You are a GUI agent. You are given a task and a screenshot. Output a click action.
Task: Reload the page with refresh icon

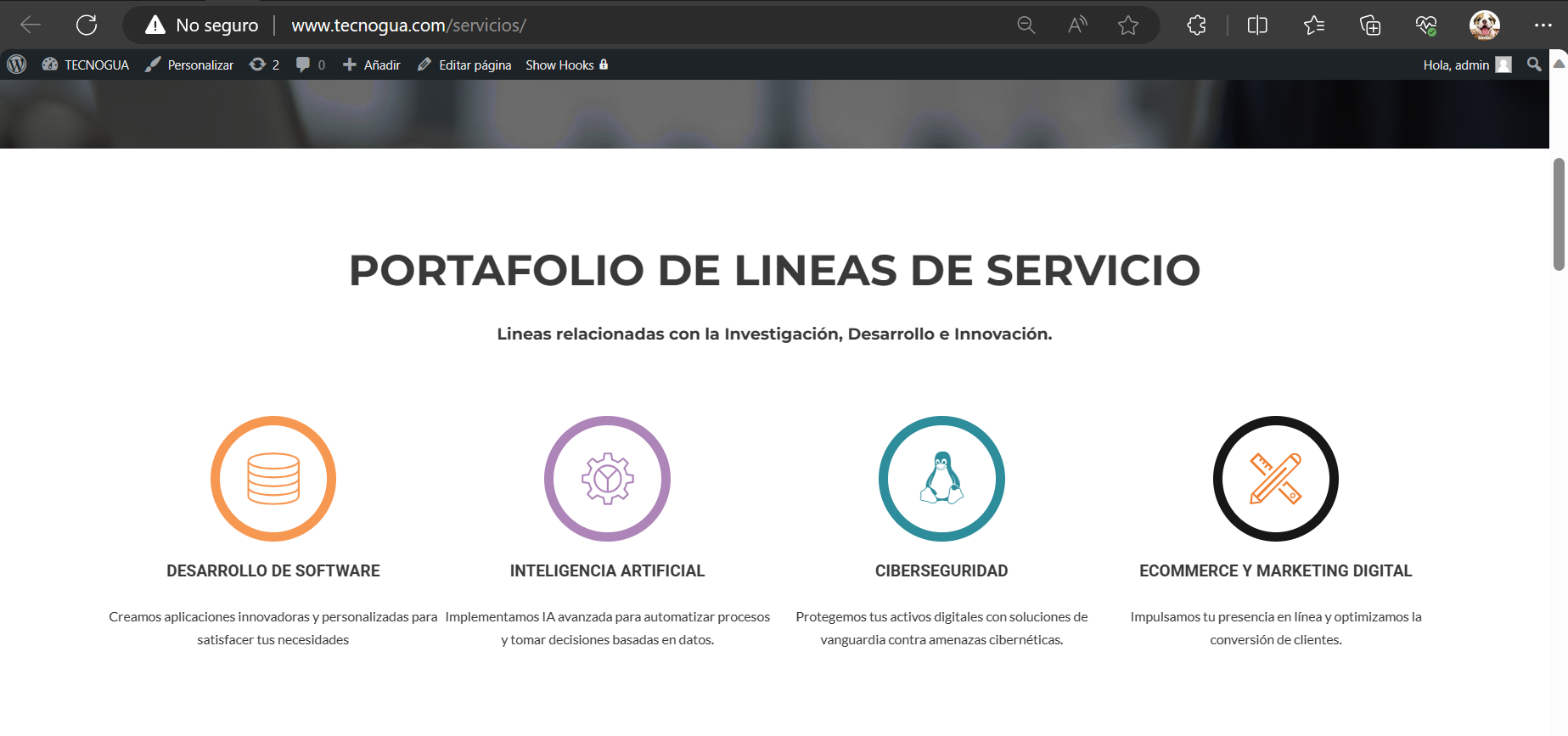click(87, 25)
